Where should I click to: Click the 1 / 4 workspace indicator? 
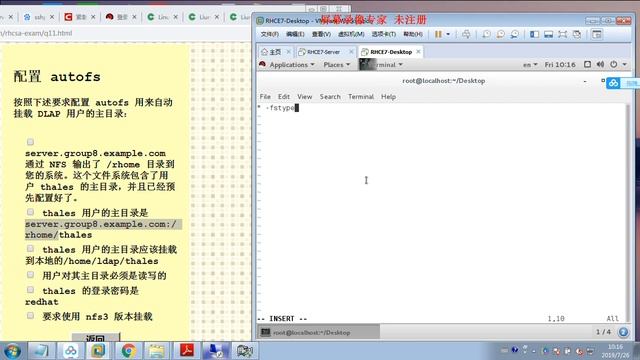[604, 332]
